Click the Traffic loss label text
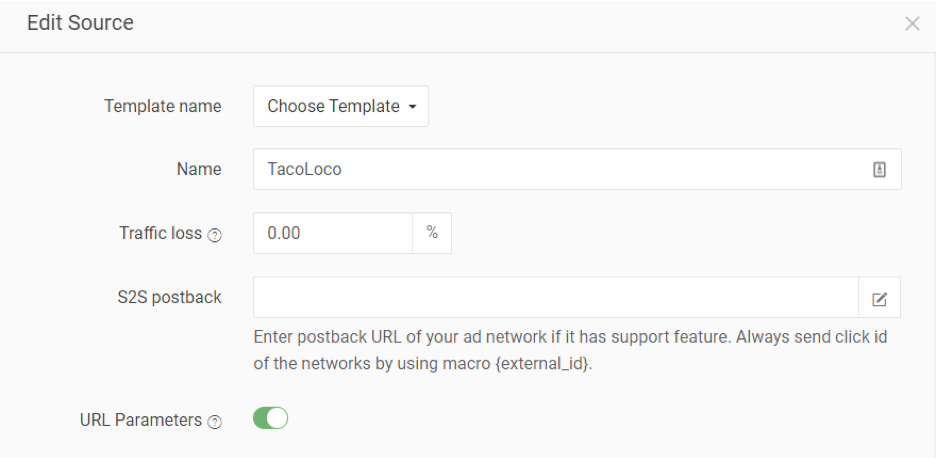 tap(160, 233)
